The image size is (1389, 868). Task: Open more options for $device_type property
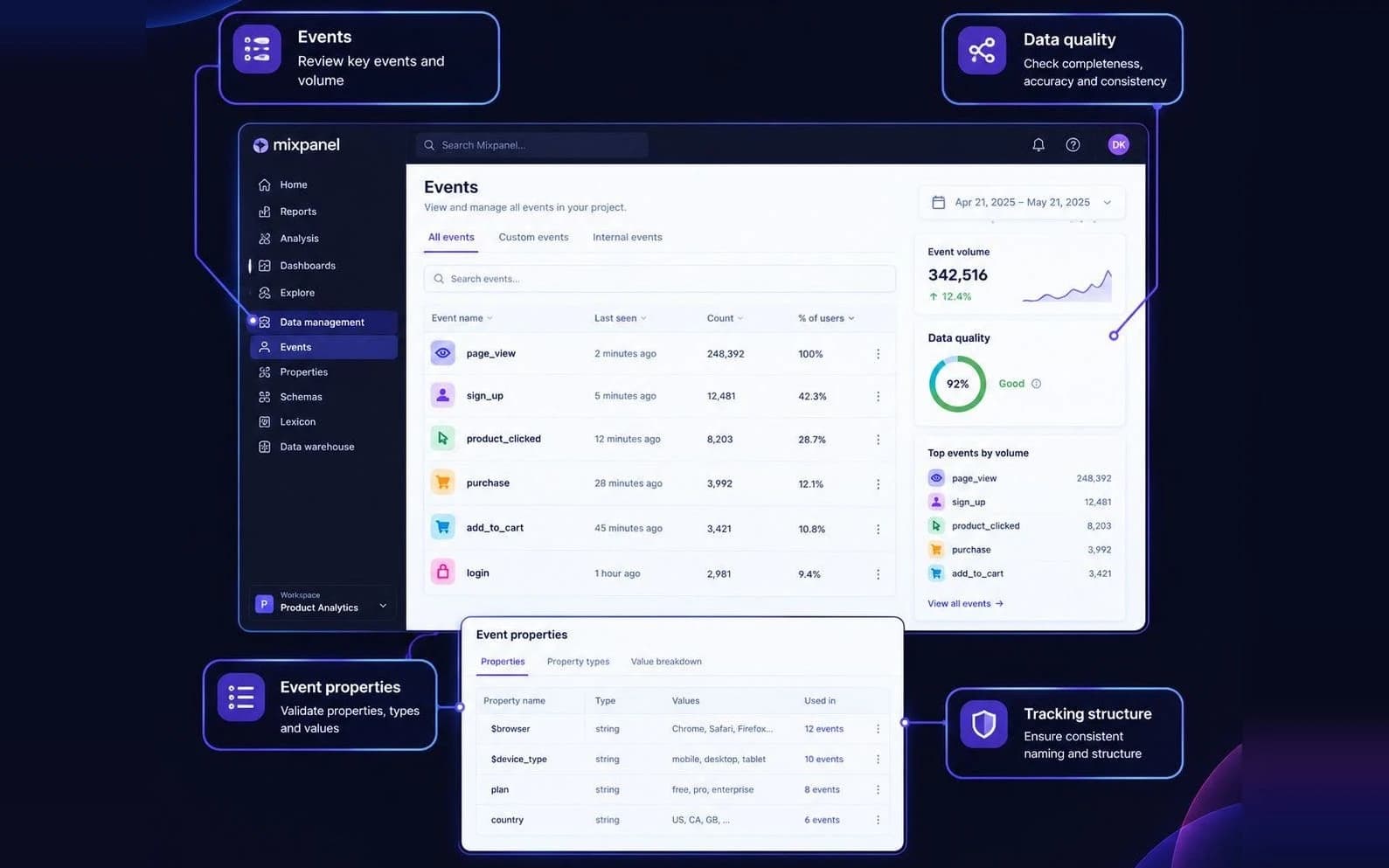tap(878, 760)
